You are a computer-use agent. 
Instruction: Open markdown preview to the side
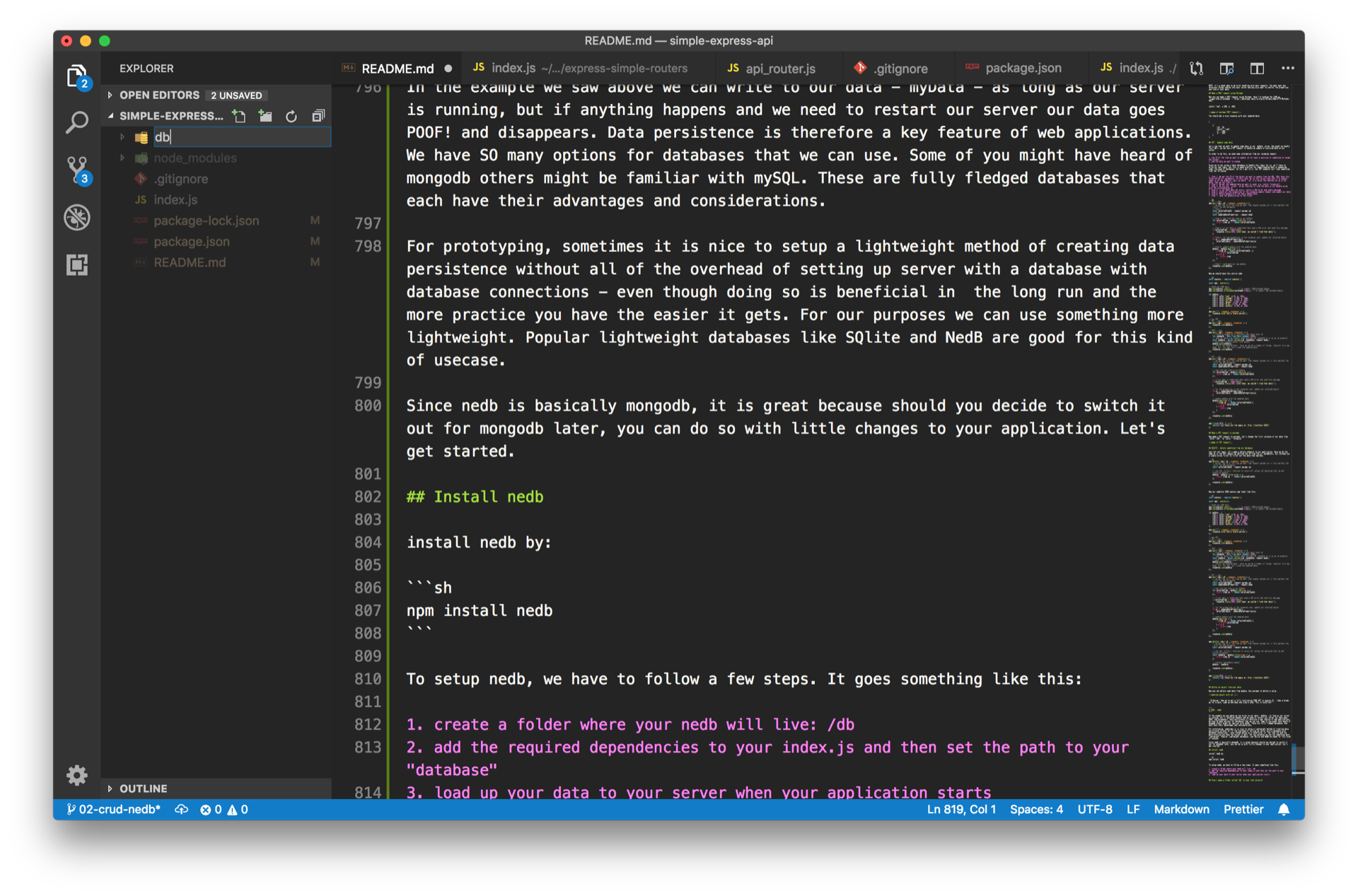click(1226, 68)
